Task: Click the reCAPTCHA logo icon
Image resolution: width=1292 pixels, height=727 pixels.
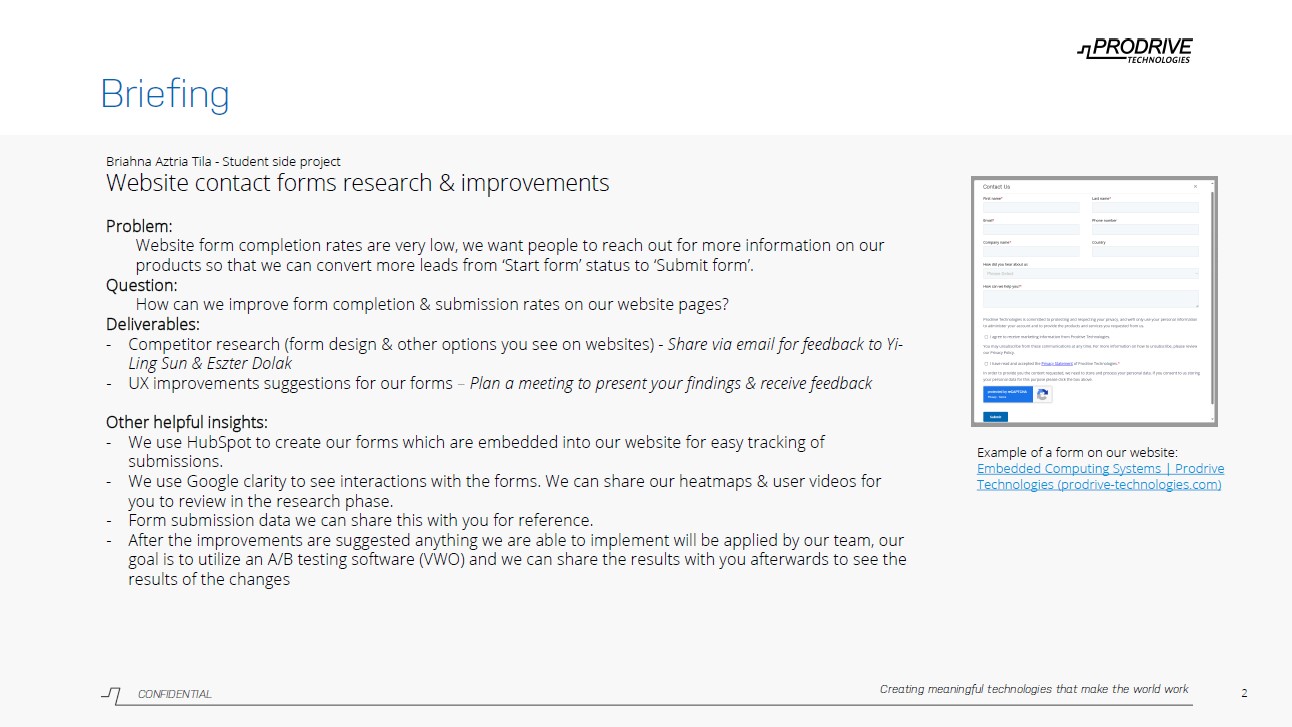Action: click(1043, 395)
